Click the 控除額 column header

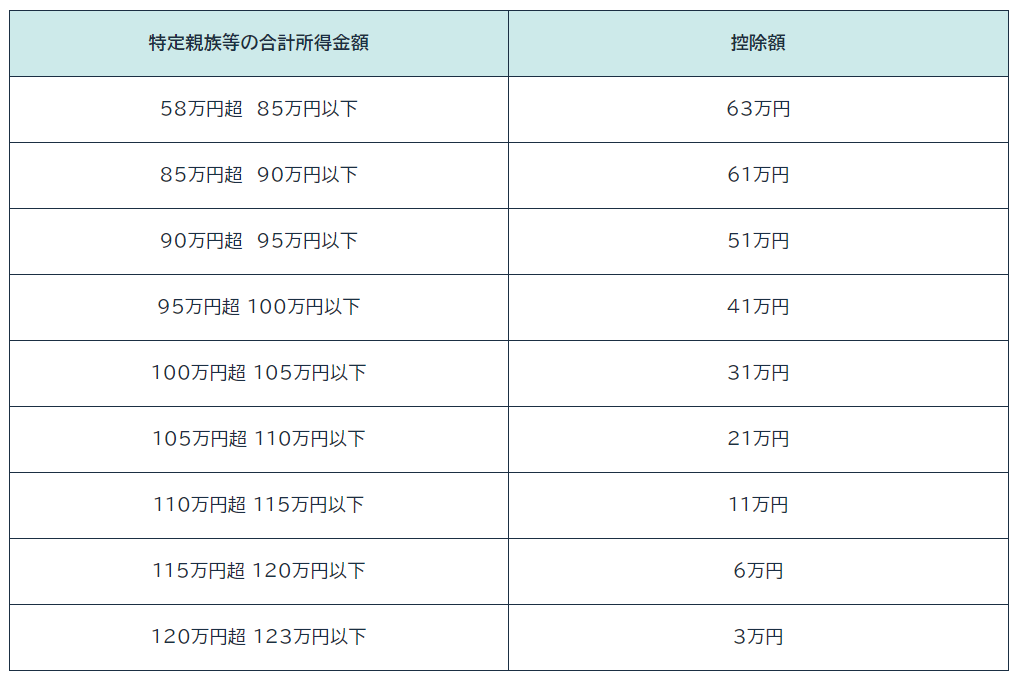click(x=758, y=44)
